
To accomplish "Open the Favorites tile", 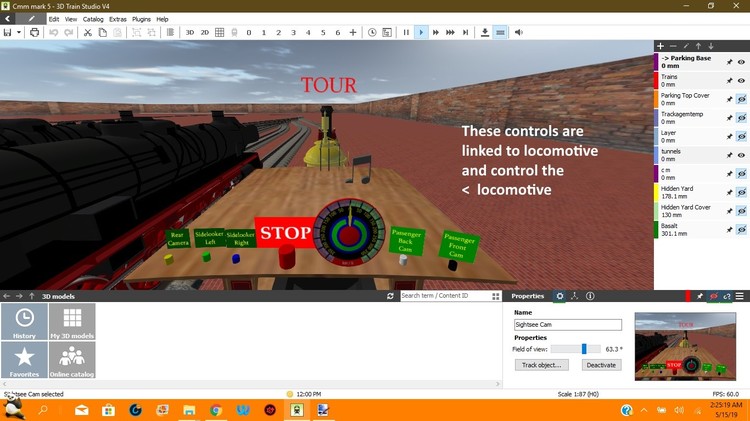I will tap(24, 360).
